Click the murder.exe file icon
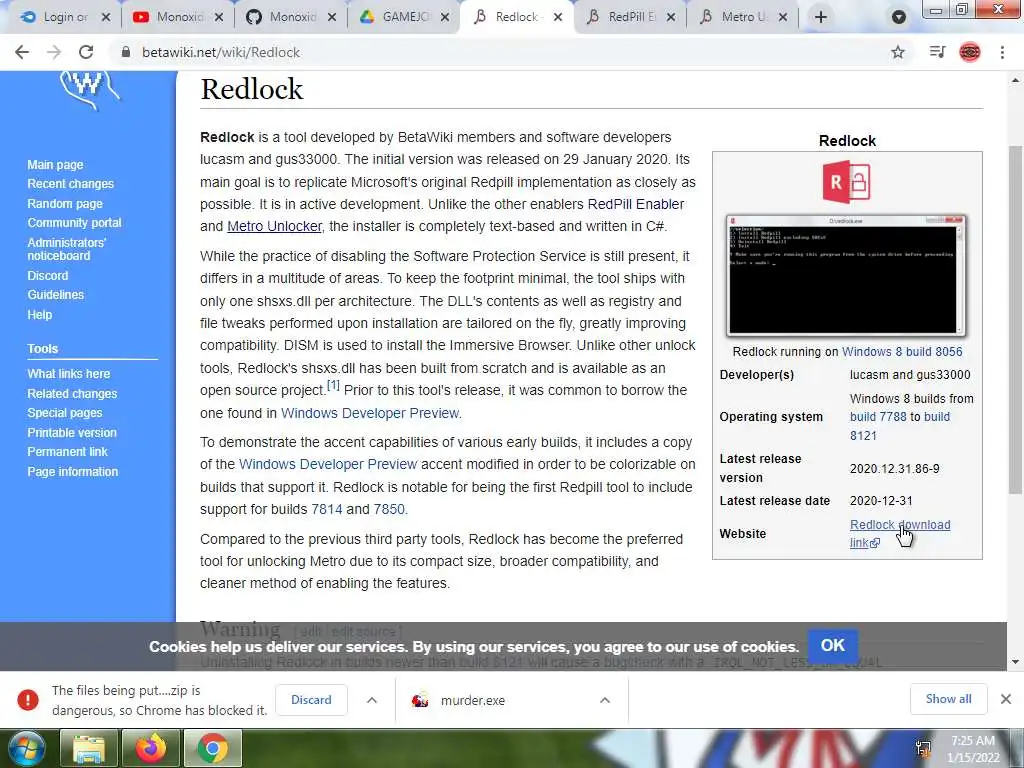1024x768 pixels. 420,700
